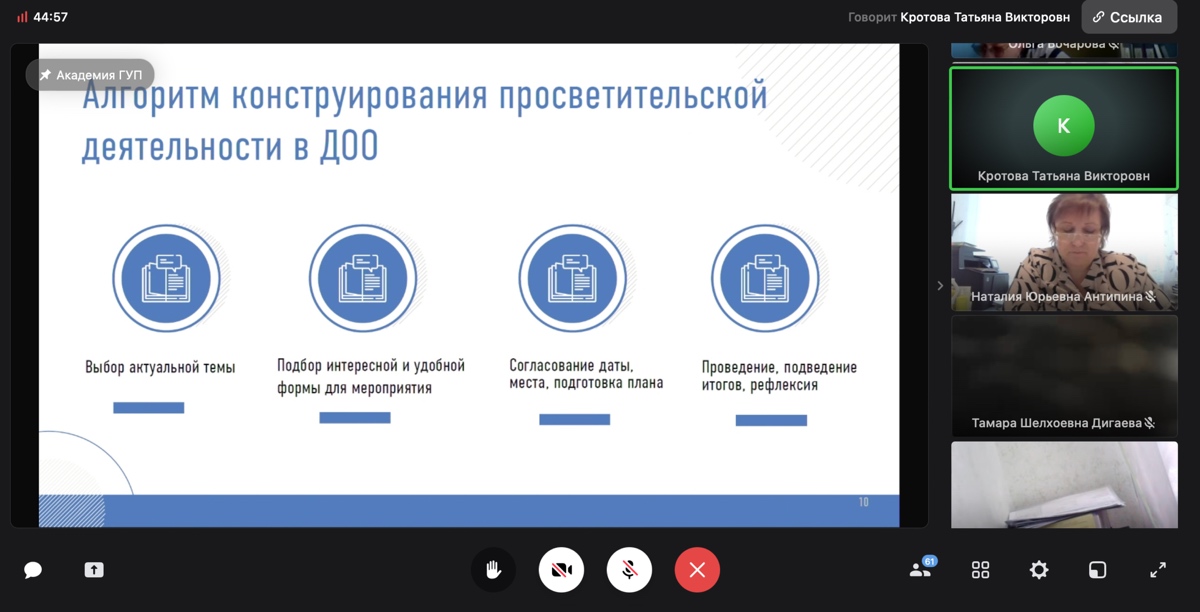Open the participants list showing 61
This screenshot has width=1200, height=612.
tap(920, 570)
